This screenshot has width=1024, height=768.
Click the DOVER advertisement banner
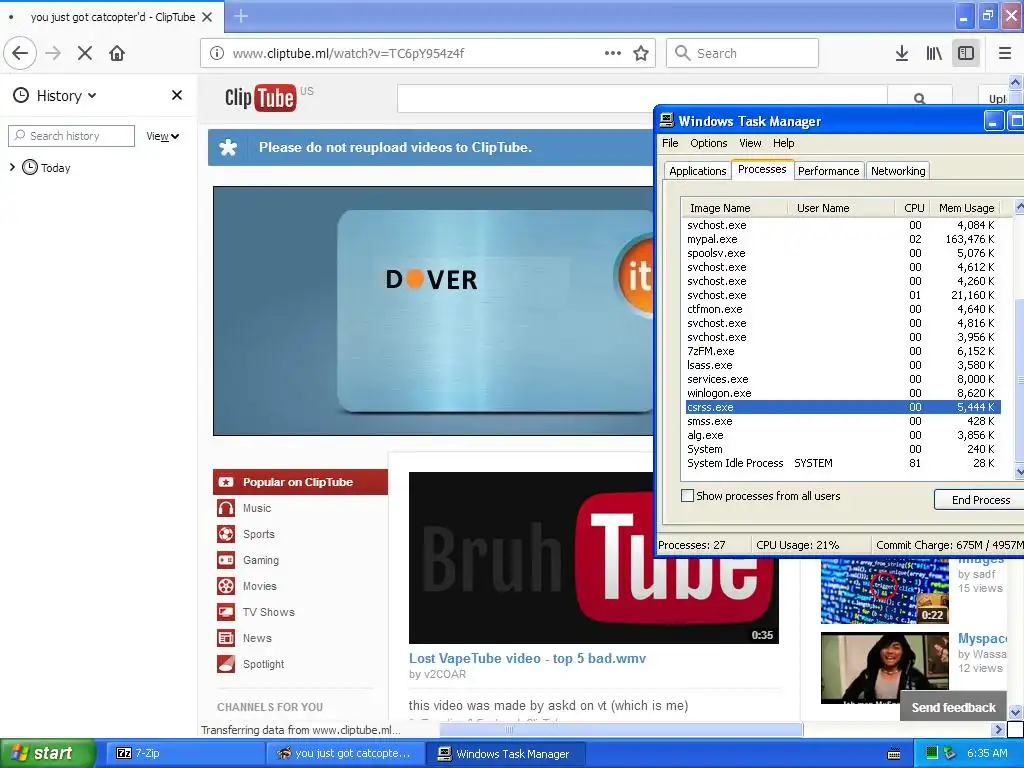coord(434,311)
